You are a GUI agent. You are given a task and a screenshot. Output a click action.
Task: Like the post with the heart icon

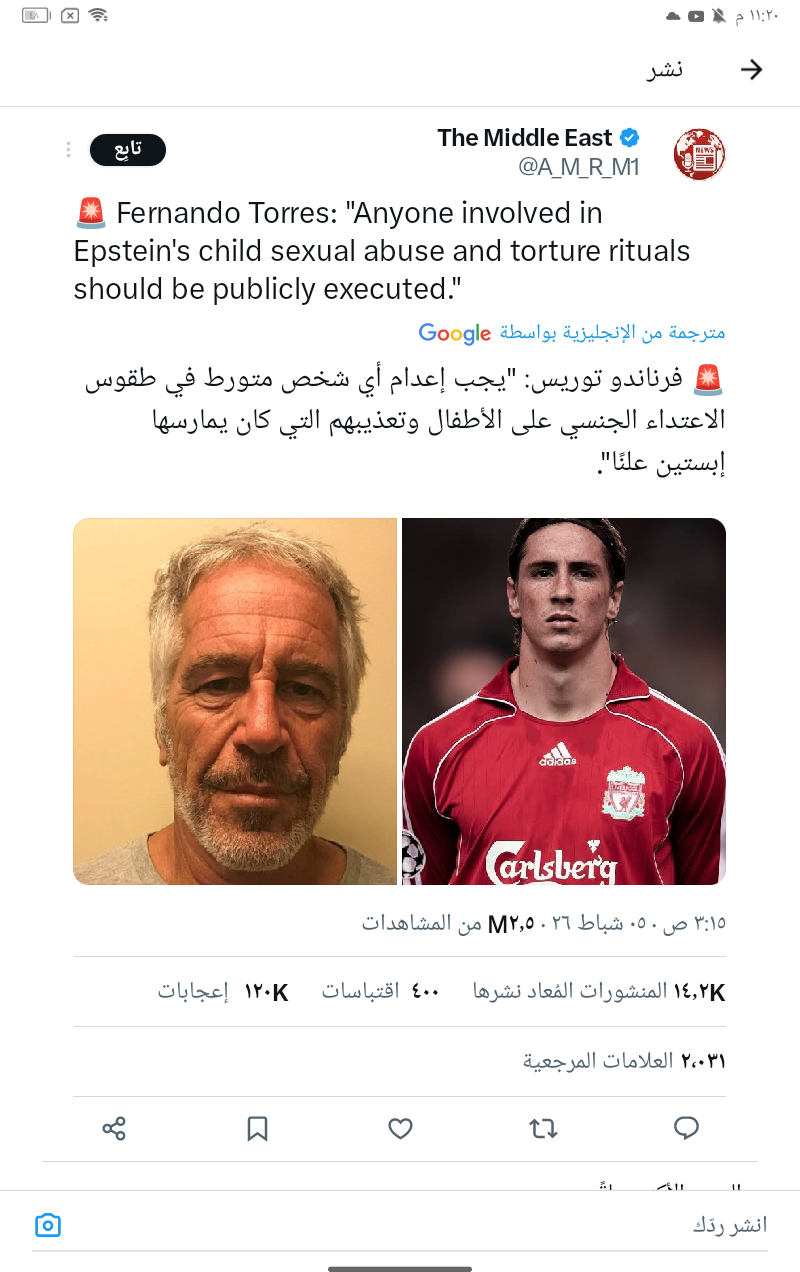tap(400, 1129)
